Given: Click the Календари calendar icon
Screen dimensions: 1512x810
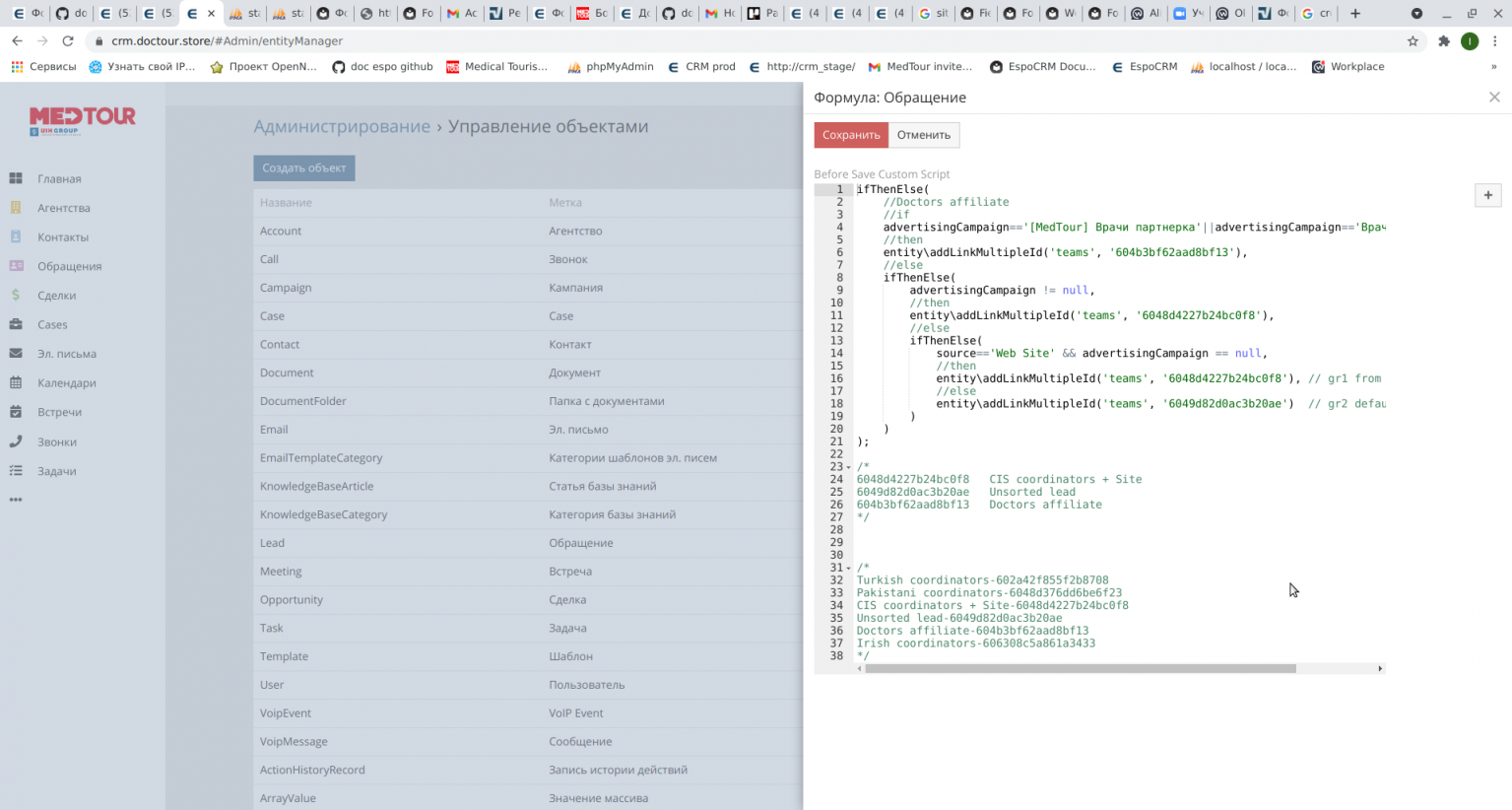Looking at the screenshot, I should tap(16, 382).
